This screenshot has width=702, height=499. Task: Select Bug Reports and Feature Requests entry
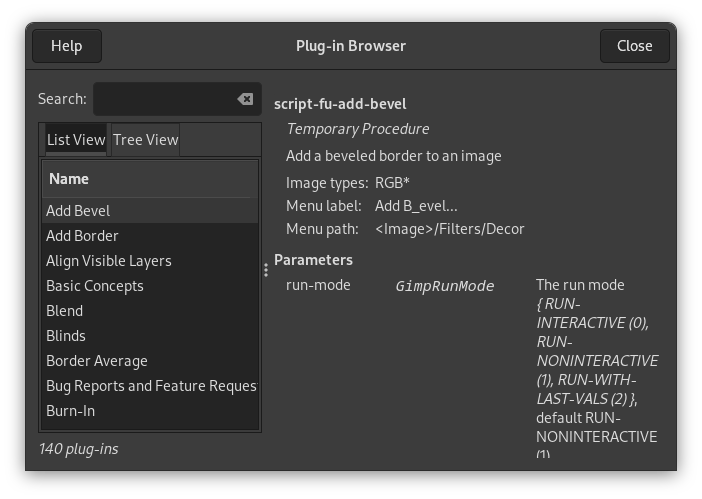tap(150, 386)
